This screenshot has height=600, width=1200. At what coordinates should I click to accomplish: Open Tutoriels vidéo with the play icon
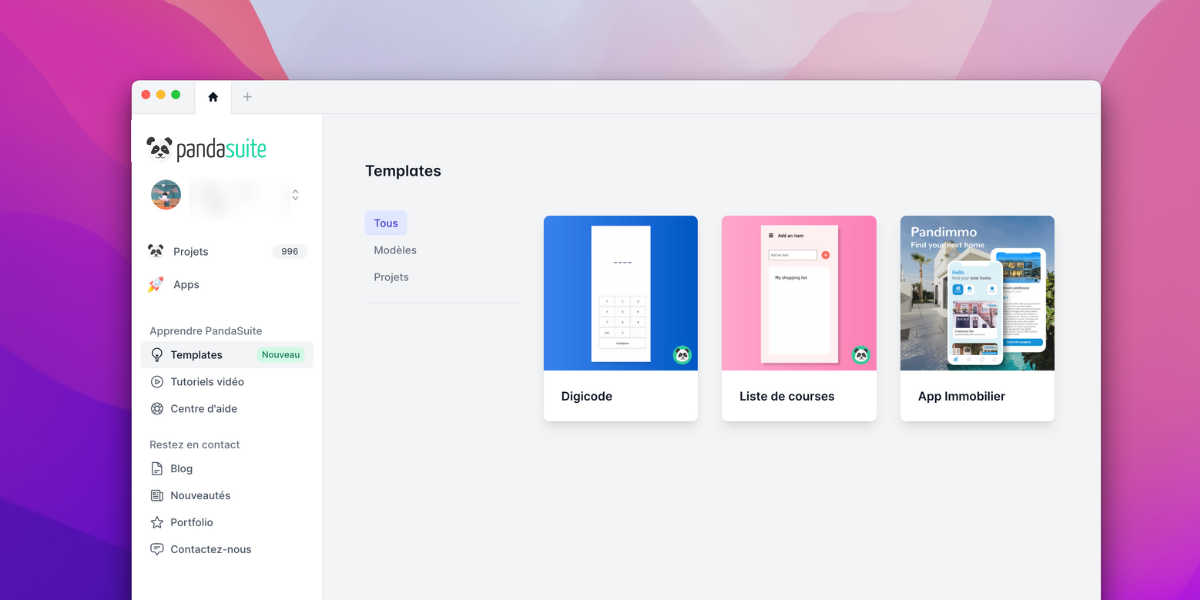click(x=158, y=381)
